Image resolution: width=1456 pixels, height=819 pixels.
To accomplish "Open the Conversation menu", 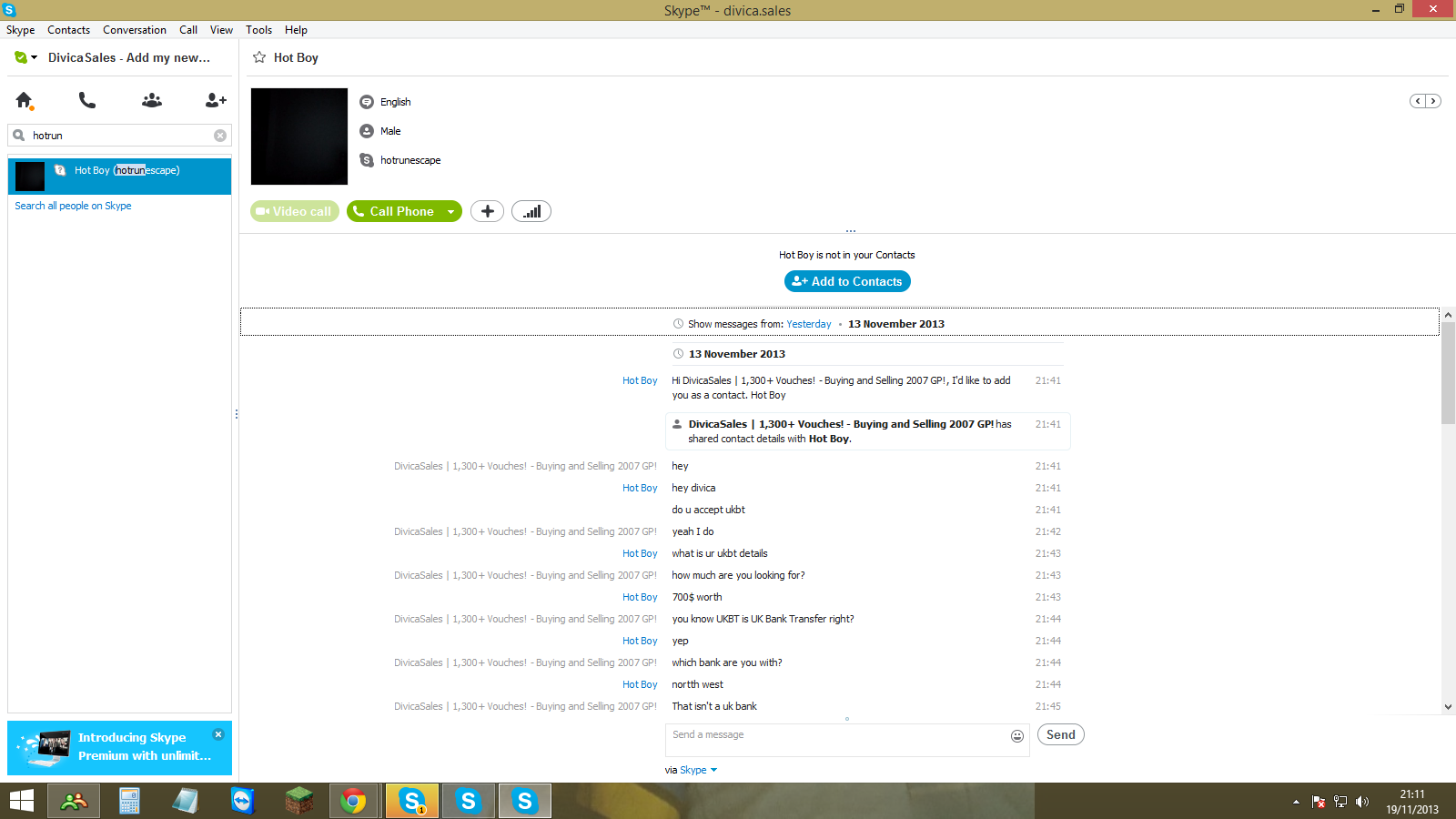I will click(x=135, y=30).
